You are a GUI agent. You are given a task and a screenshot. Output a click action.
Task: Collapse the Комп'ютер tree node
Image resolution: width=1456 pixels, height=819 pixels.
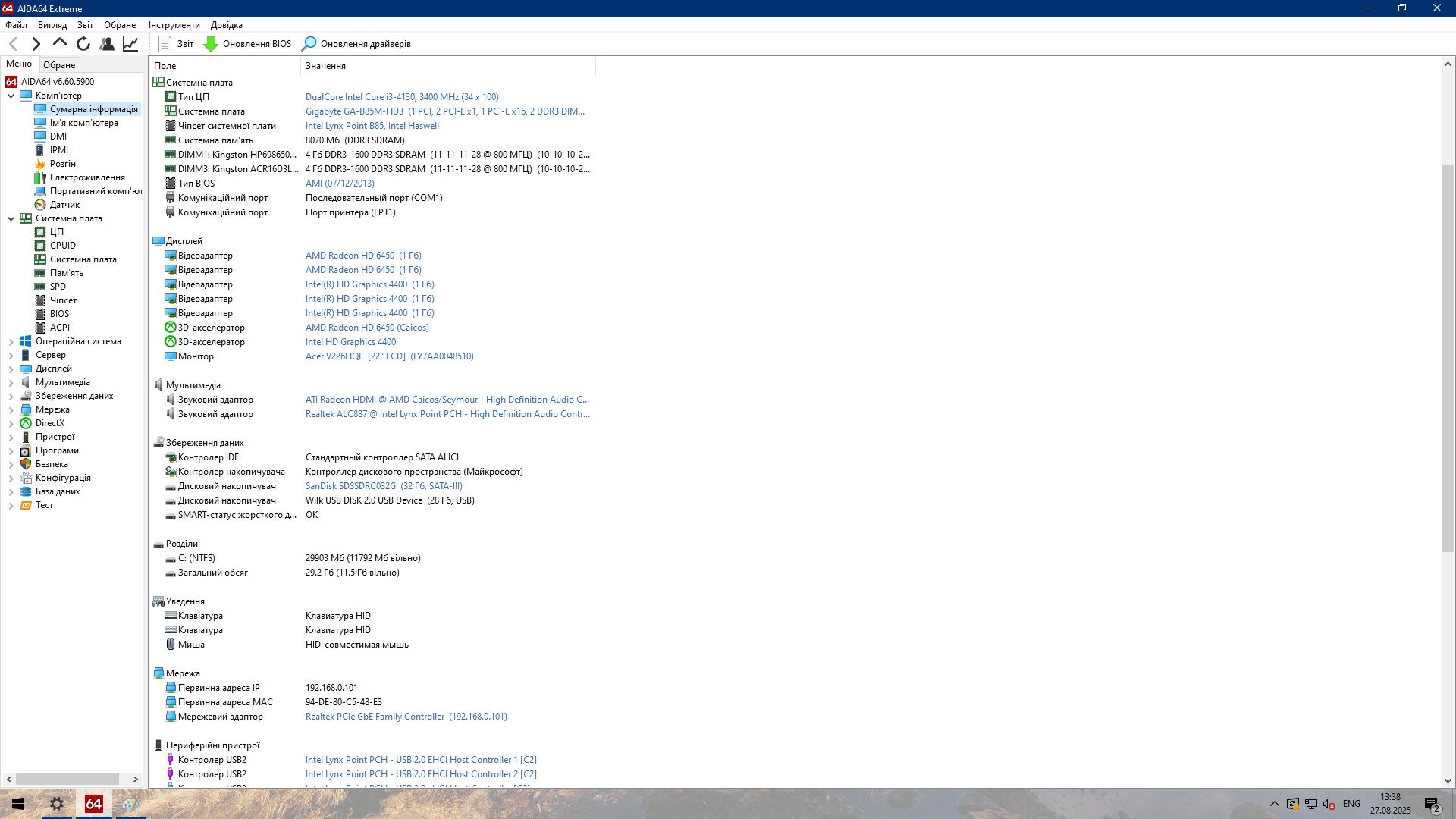[x=11, y=96]
